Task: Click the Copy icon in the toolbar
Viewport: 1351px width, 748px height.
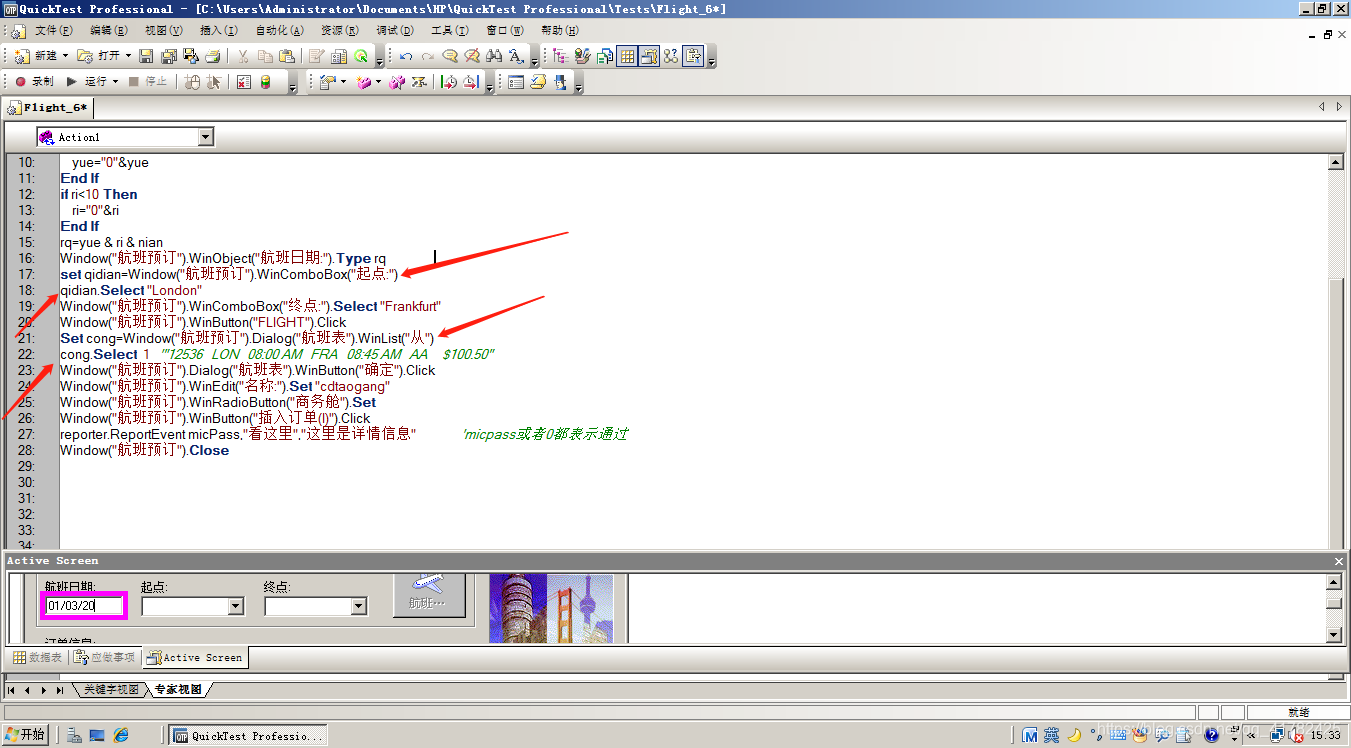Action: click(265, 56)
